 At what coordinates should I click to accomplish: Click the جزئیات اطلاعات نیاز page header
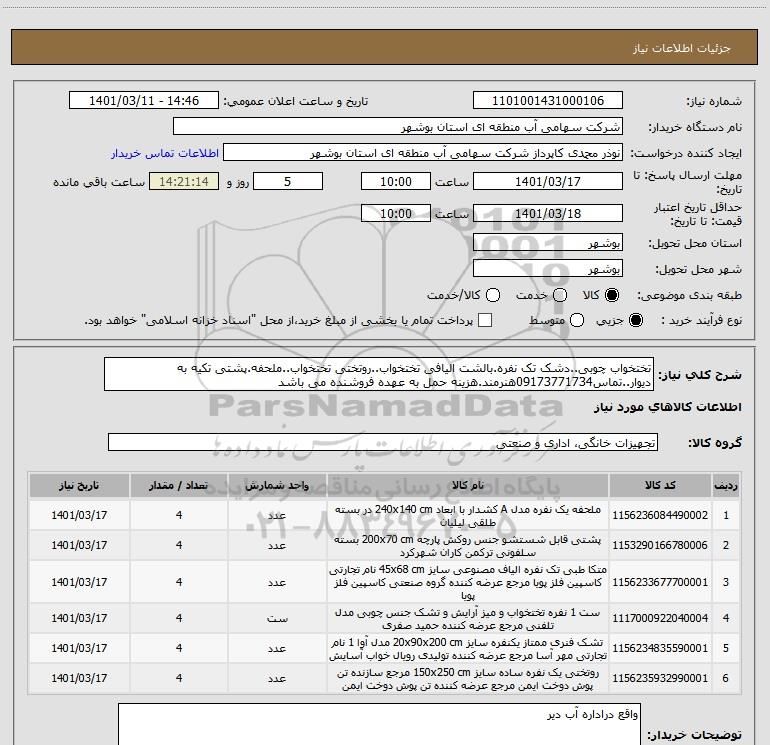click(682, 48)
